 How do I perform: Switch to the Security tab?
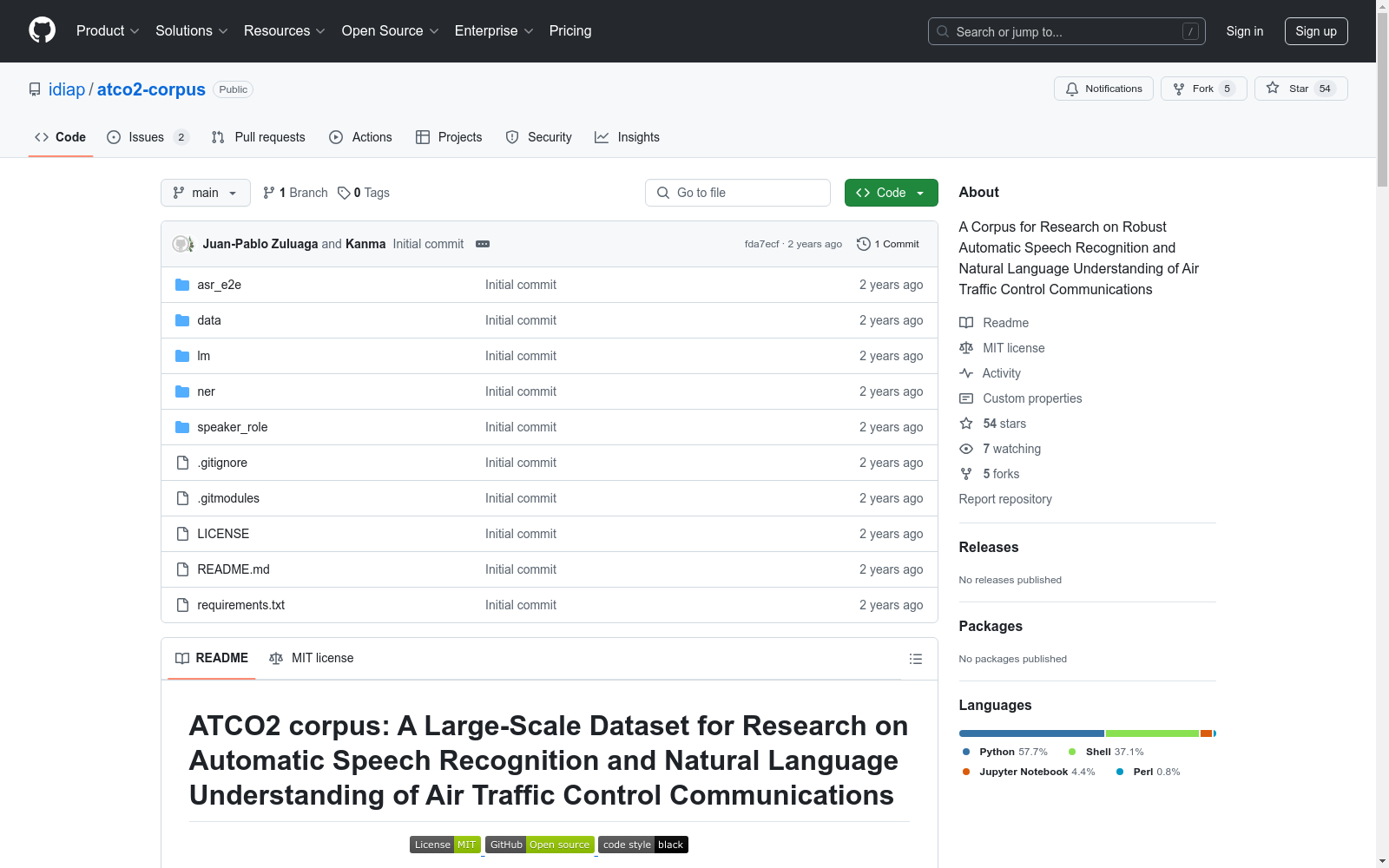coord(538,137)
